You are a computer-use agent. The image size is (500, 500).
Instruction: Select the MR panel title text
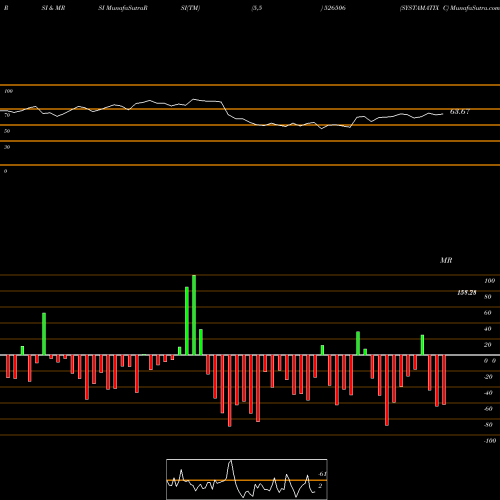click(446, 260)
